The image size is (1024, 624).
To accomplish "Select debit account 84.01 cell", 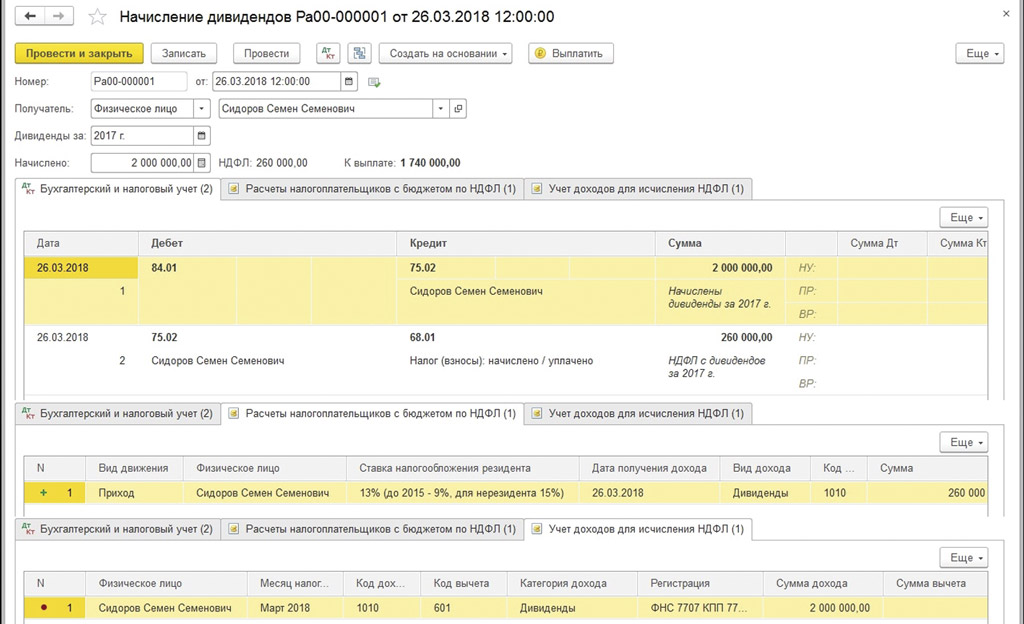I will pos(187,268).
